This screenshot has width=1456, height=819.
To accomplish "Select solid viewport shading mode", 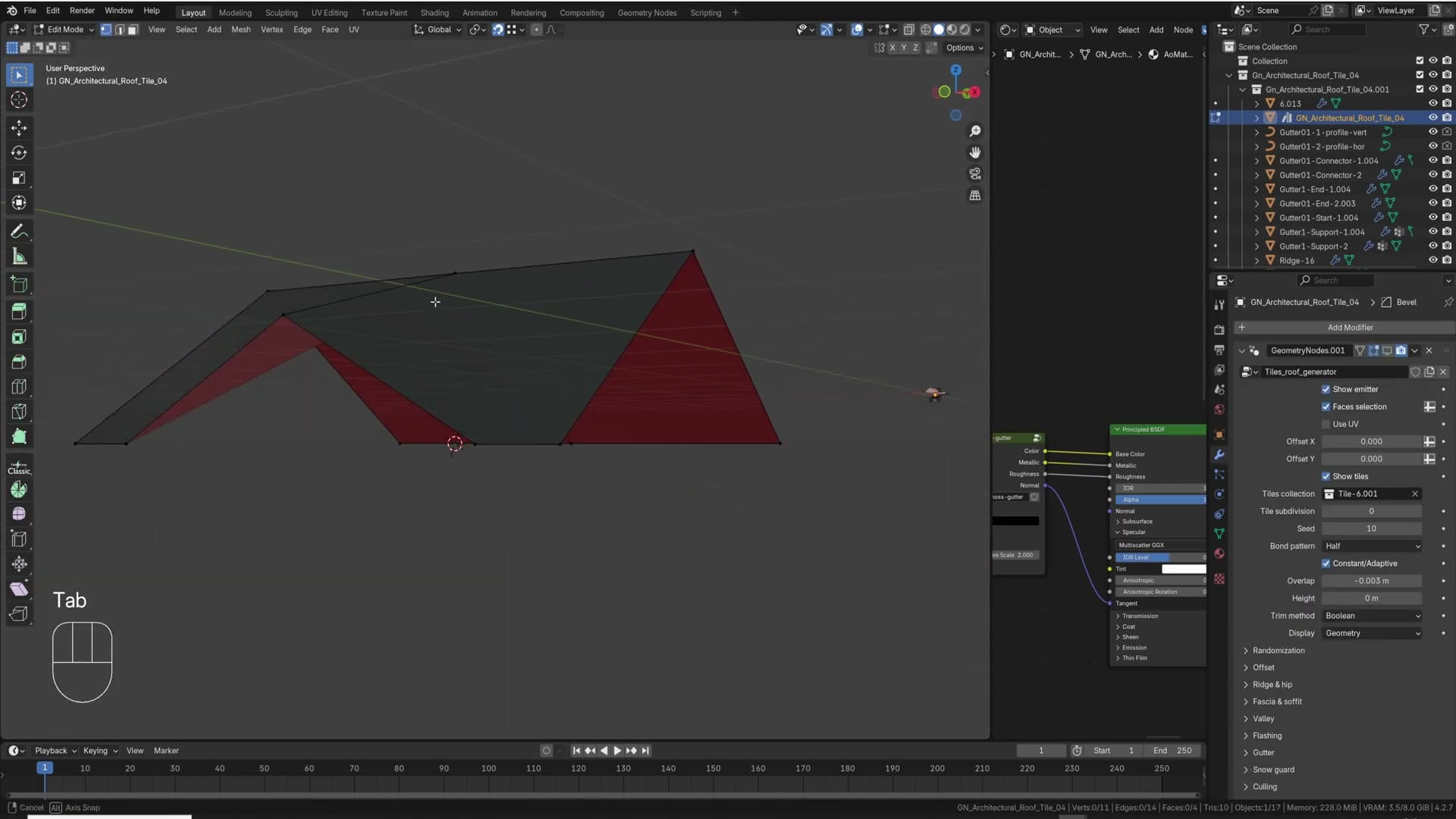I will point(939,30).
